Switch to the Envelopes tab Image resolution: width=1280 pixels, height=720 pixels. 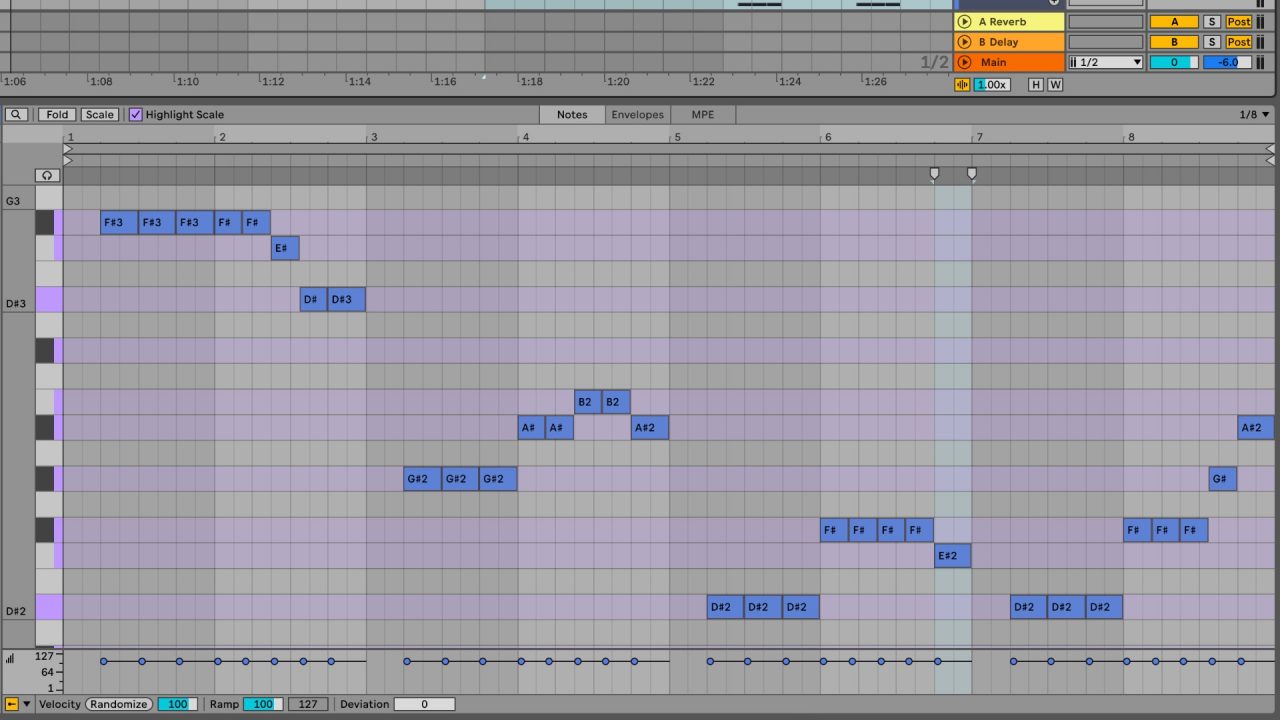tap(637, 114)
